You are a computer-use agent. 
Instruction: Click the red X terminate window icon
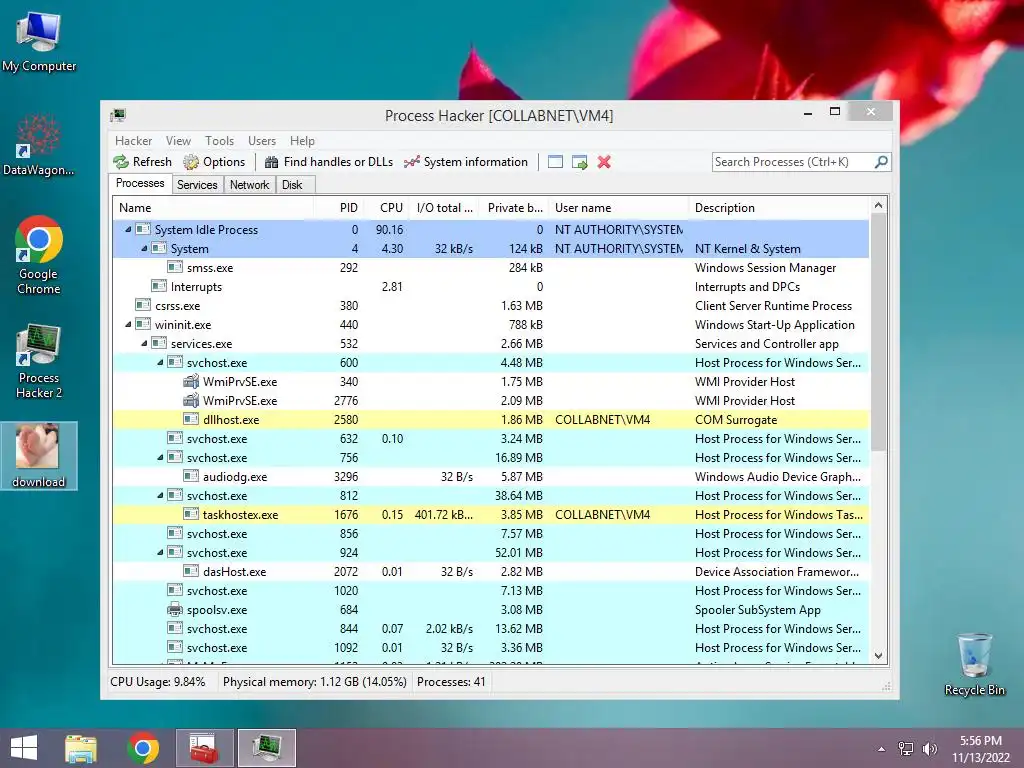(604, 162)
